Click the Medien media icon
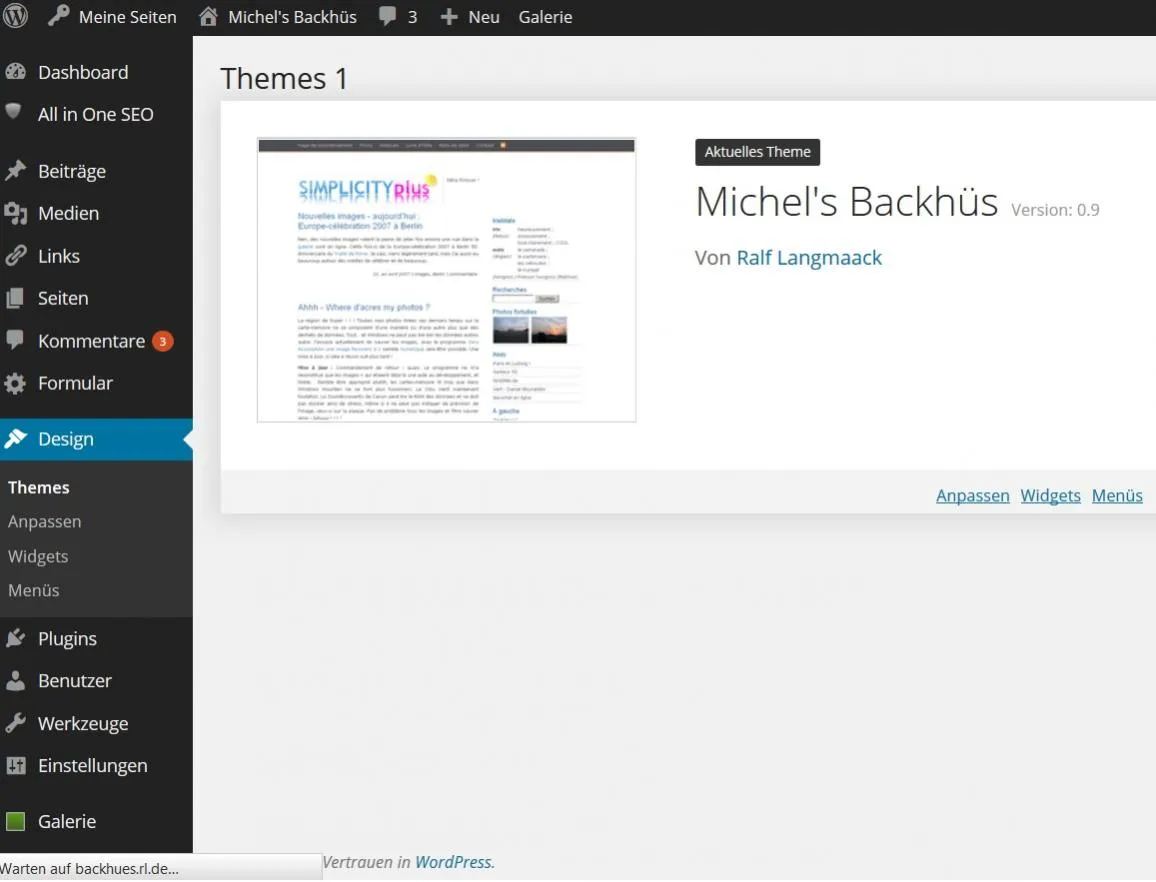This screenshot has height=882, width=1156. click(x=15, y=213)
